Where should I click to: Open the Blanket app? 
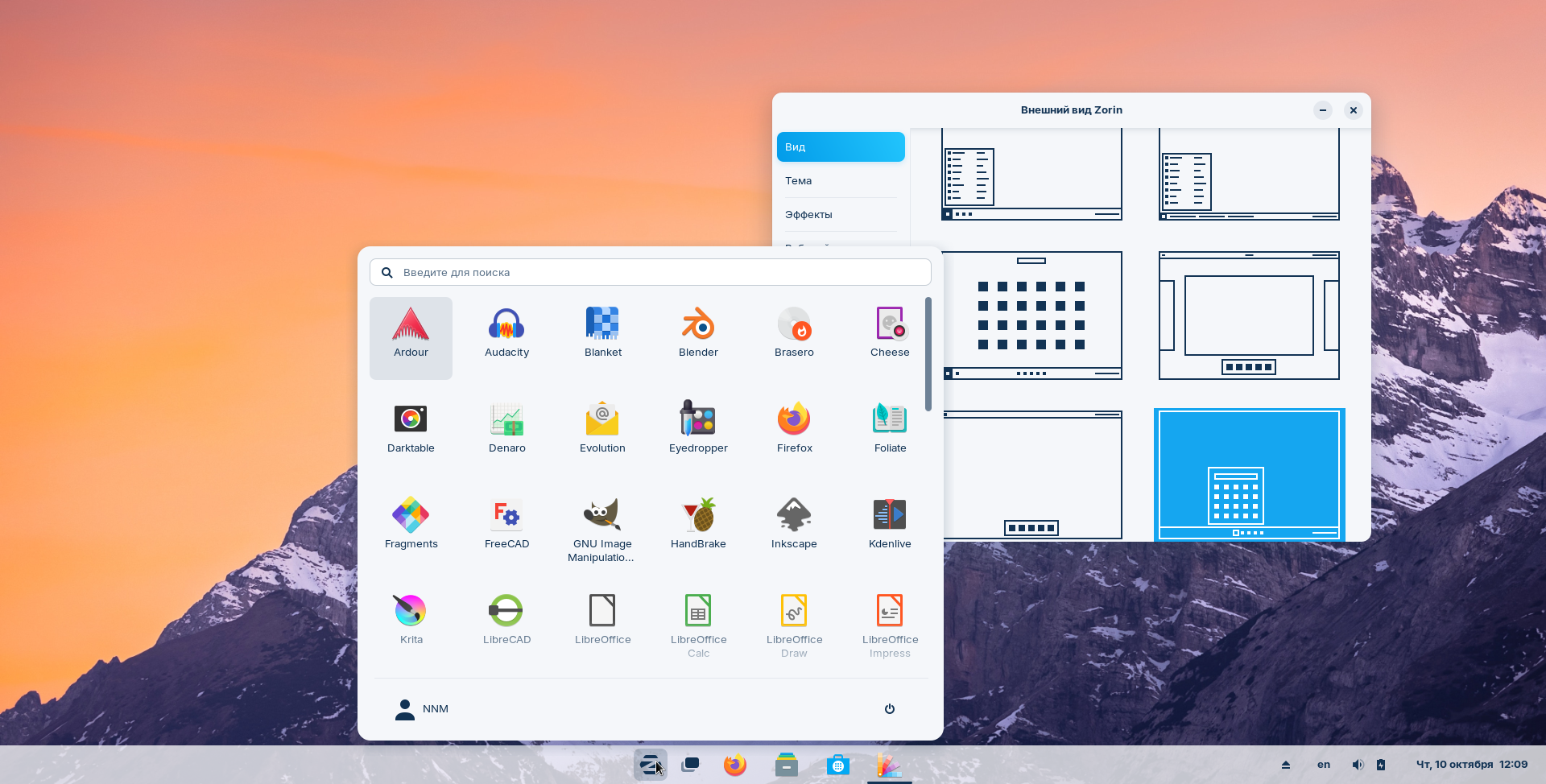click(x=602, y=338)
